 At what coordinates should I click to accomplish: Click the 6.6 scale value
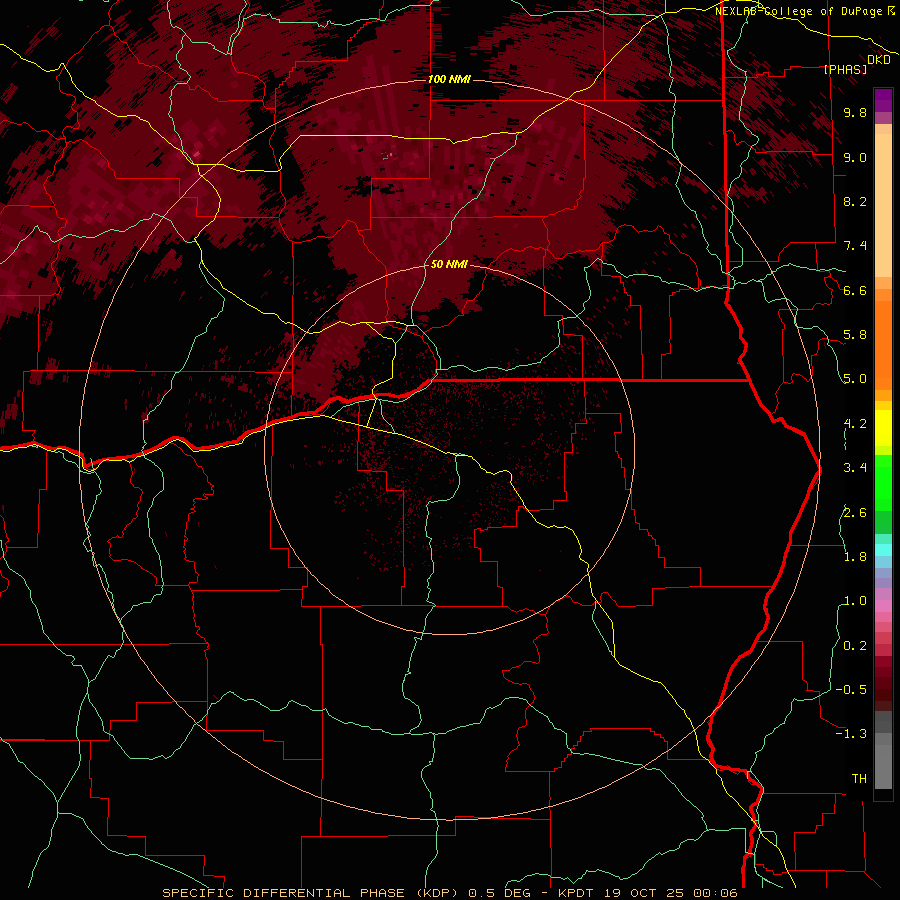855,290
